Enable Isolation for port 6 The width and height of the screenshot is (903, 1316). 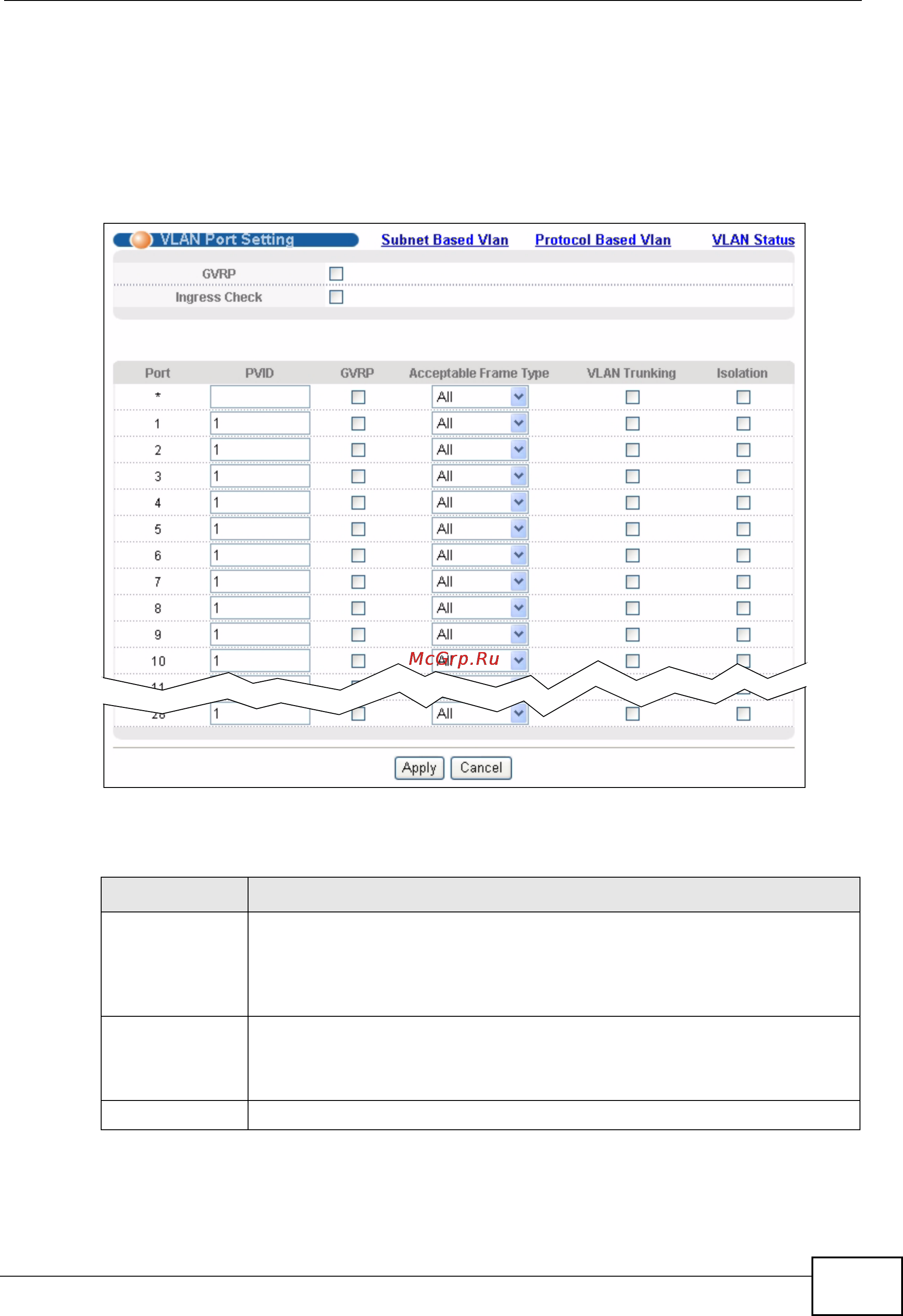click(743, 556)
